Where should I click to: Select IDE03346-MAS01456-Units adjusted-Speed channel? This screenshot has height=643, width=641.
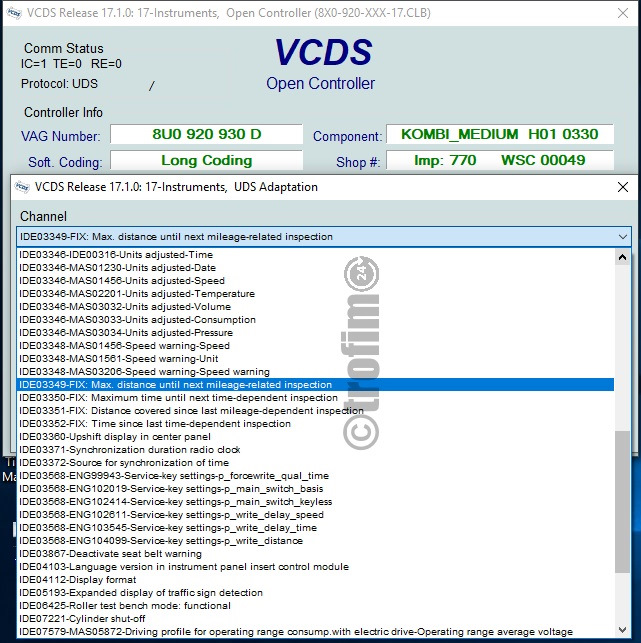point(315,281)
